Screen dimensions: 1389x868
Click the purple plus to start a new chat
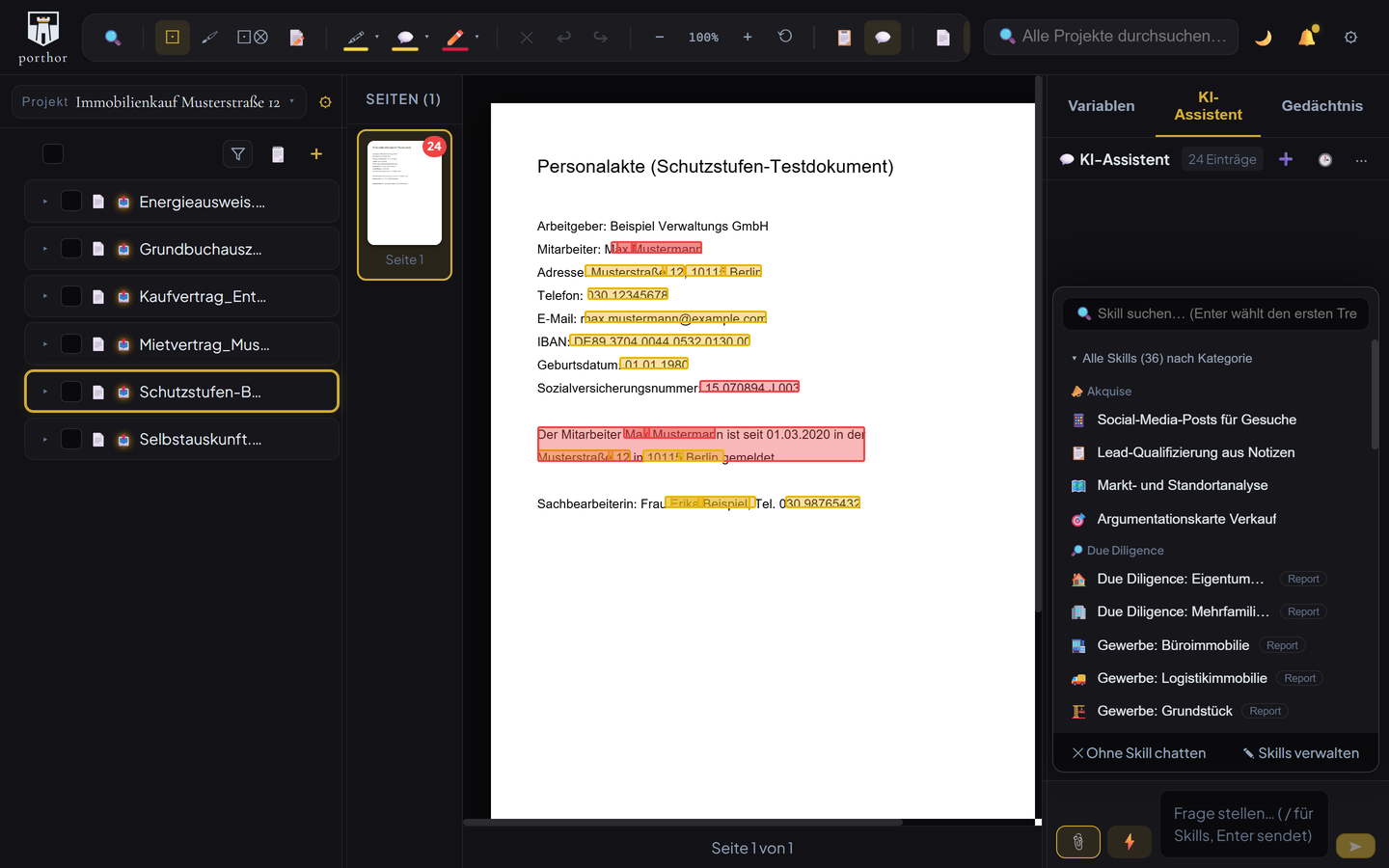1286,159
